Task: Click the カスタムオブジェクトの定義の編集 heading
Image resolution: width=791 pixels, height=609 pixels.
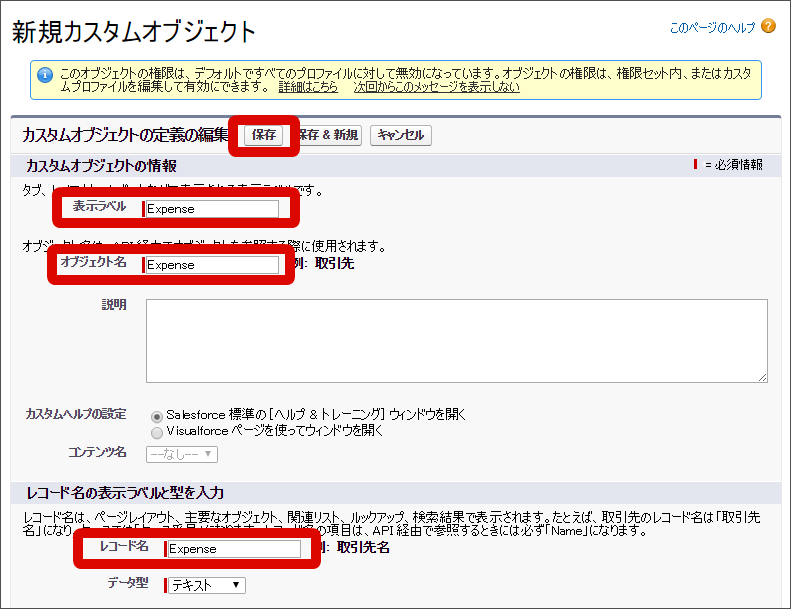Action: (x=125, y=135)
